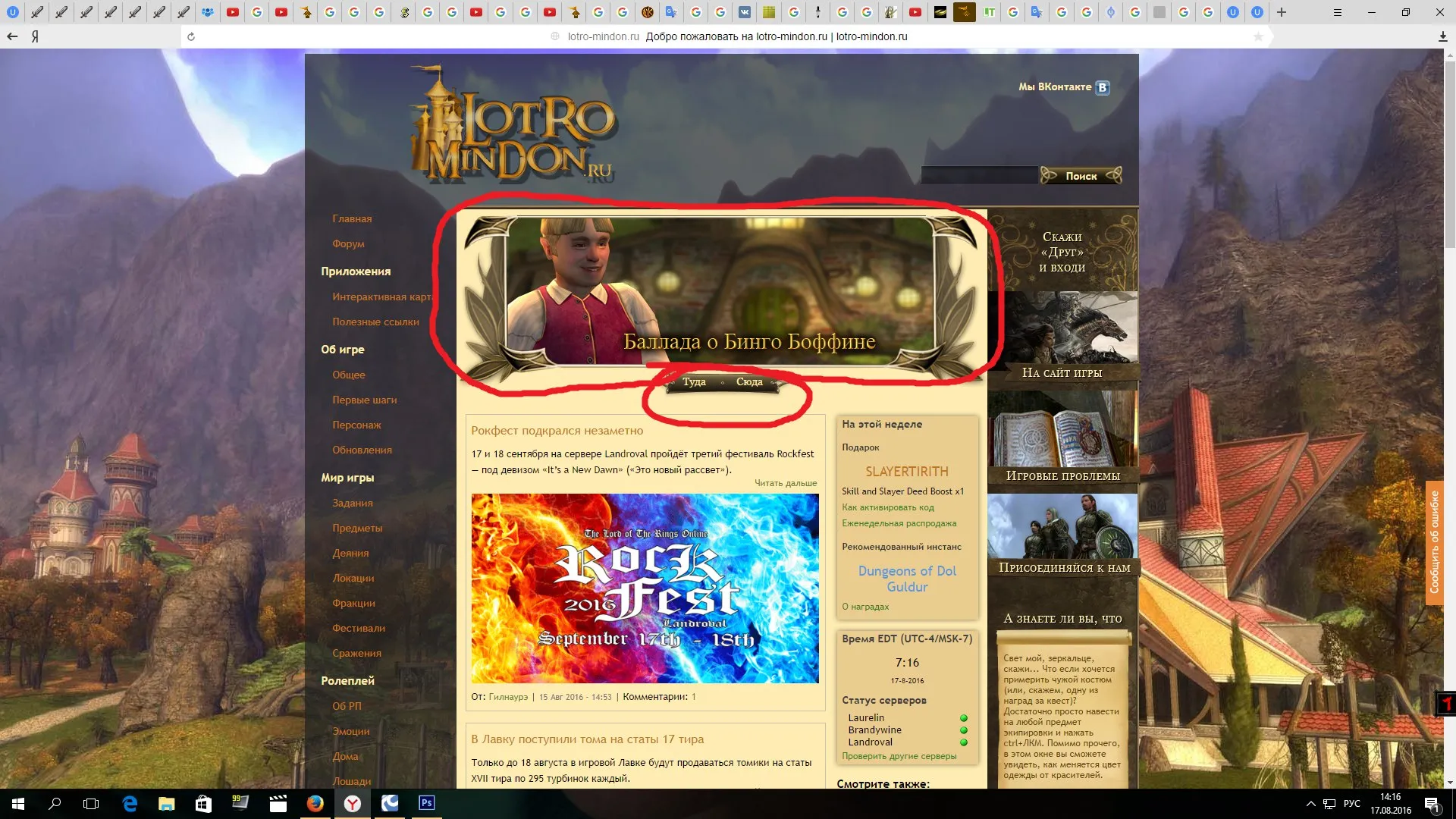1456x819 pixels.
Task: Open the Локации sidebar link
Action: [x=353, y=578]
